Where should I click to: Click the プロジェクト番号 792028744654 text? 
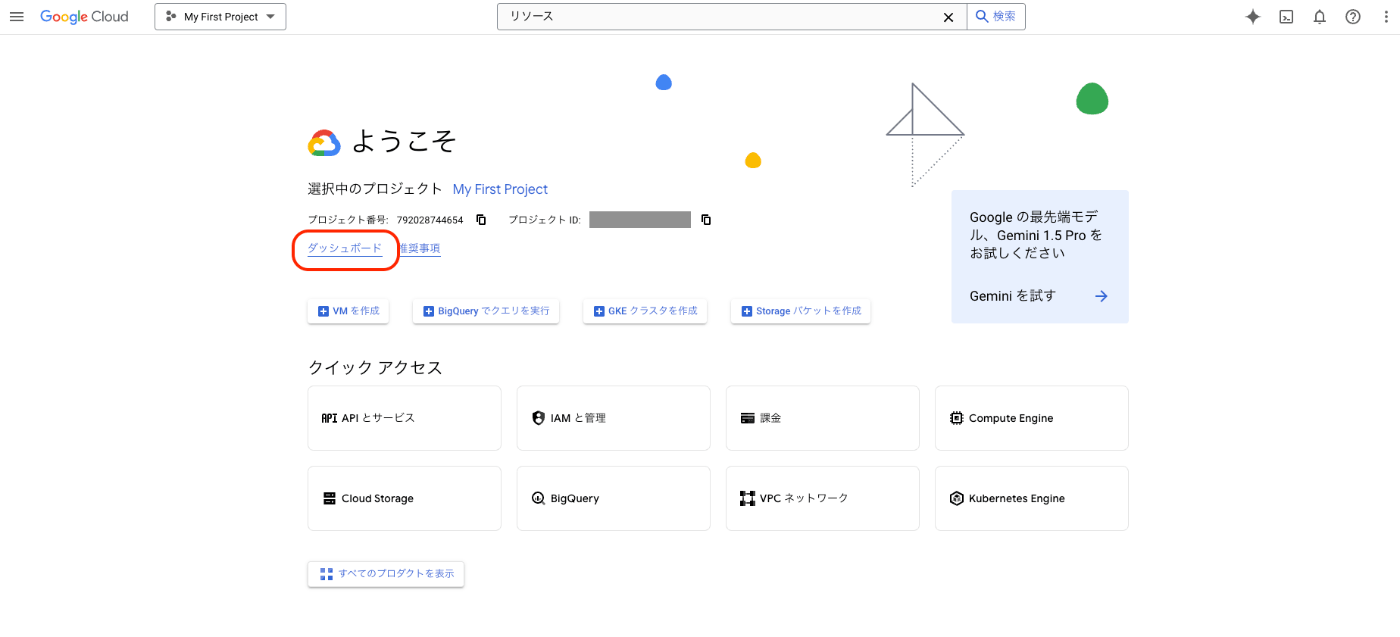coord(386,220)
